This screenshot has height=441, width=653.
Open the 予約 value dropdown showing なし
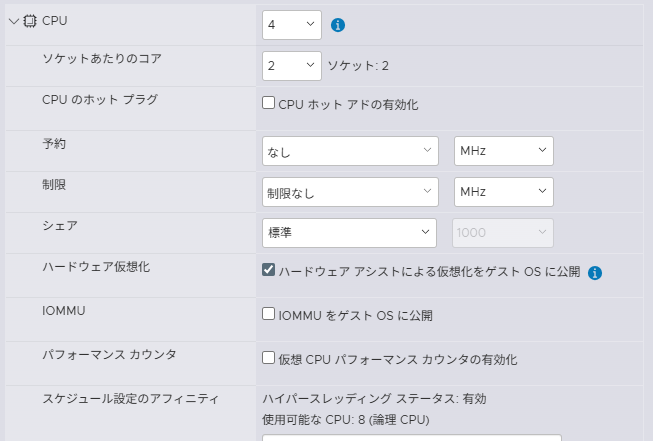(x=349, y=151)
